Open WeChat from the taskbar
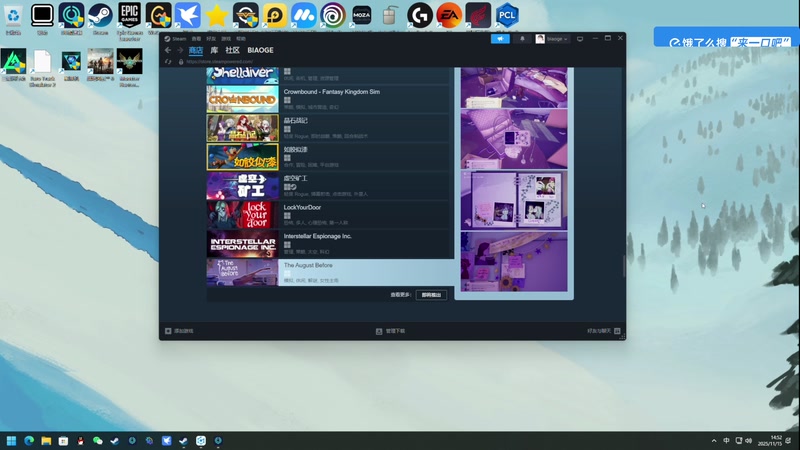The image size is (800, 450). (97, 441)
